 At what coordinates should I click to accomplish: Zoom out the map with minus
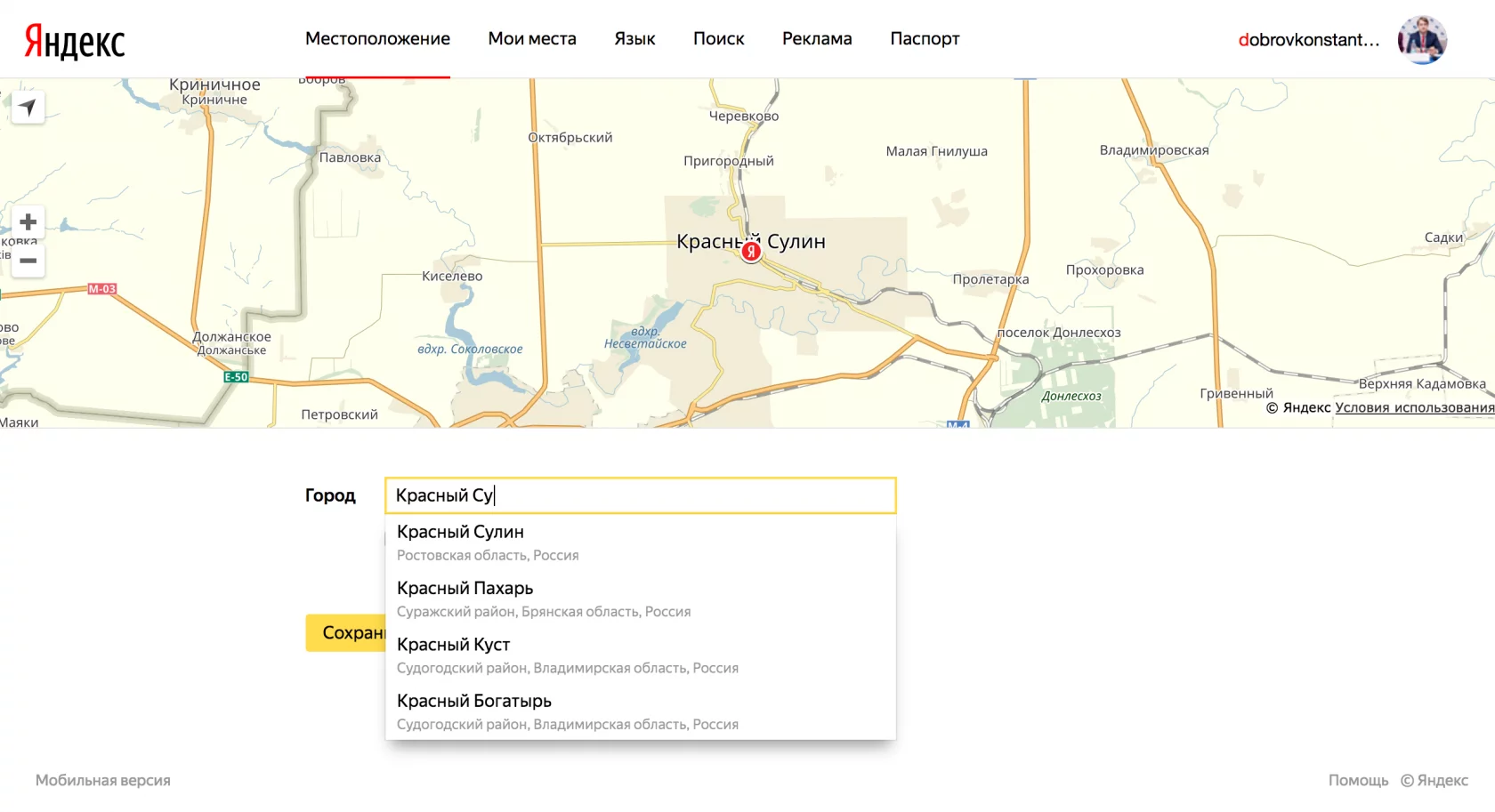pyautogui.click(x=28, y=261)
